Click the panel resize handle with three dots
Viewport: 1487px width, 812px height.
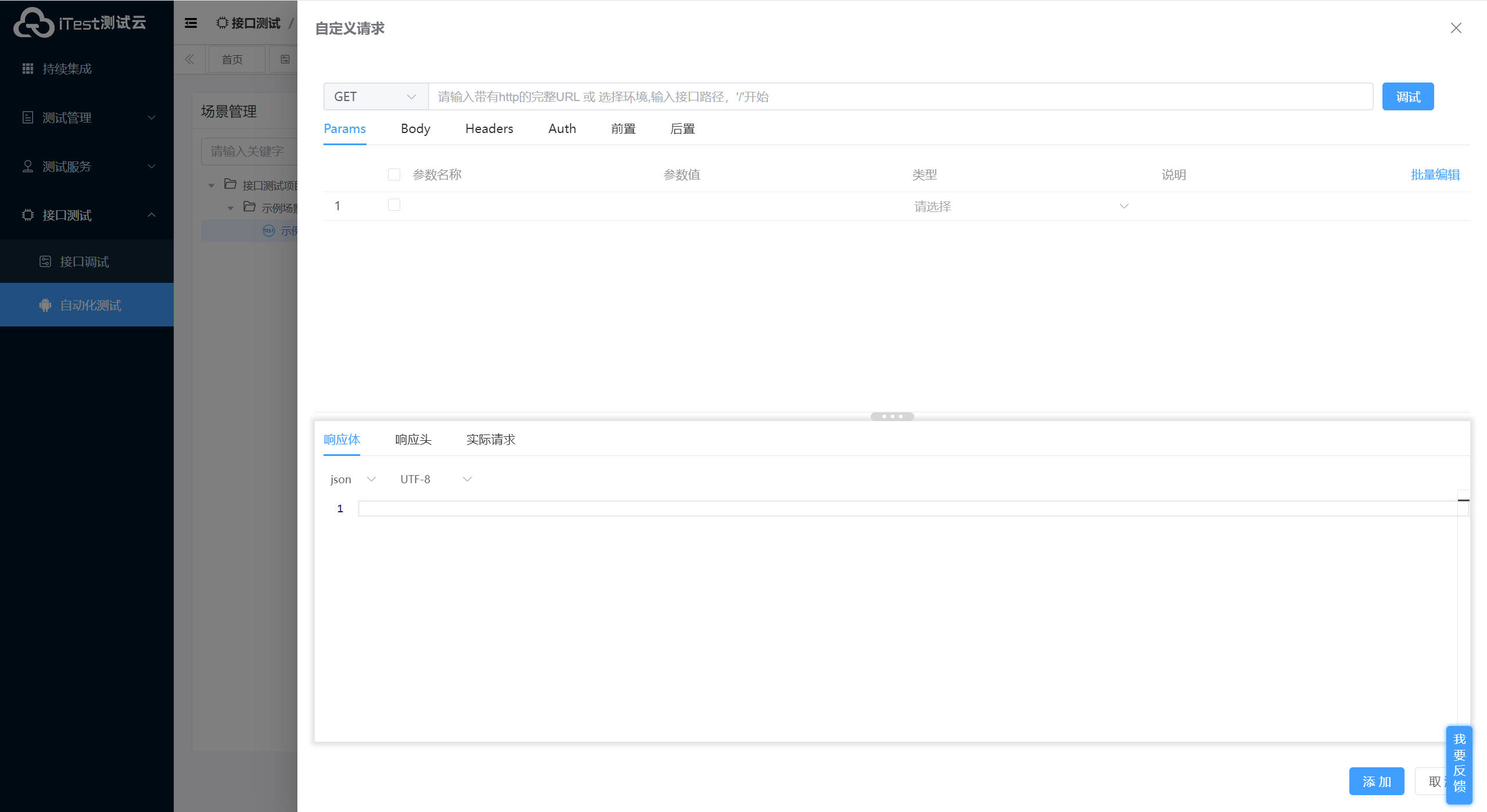point(892,416)
